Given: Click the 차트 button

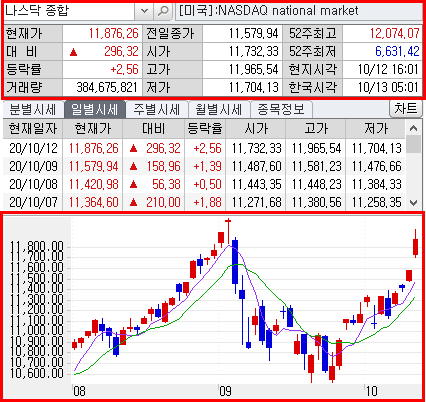Looking at the screenshot, I should click(406, 108).
